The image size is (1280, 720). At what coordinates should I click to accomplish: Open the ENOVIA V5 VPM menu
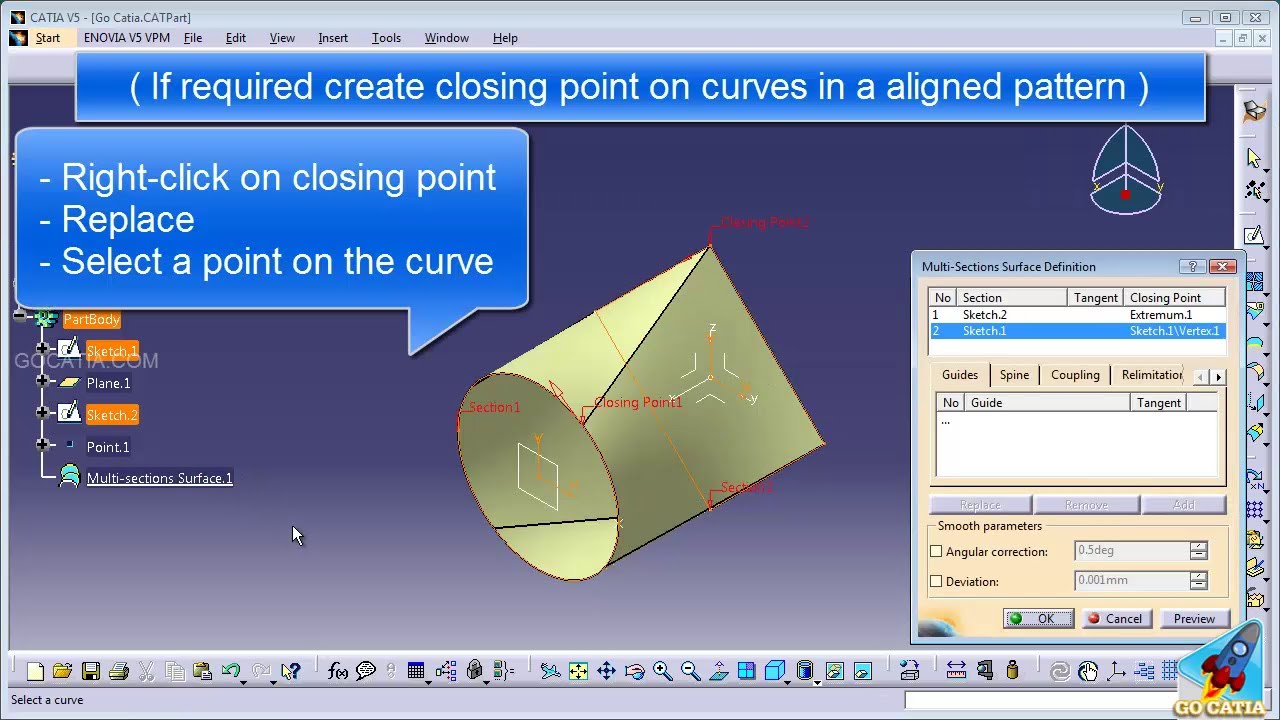point(127,38)
